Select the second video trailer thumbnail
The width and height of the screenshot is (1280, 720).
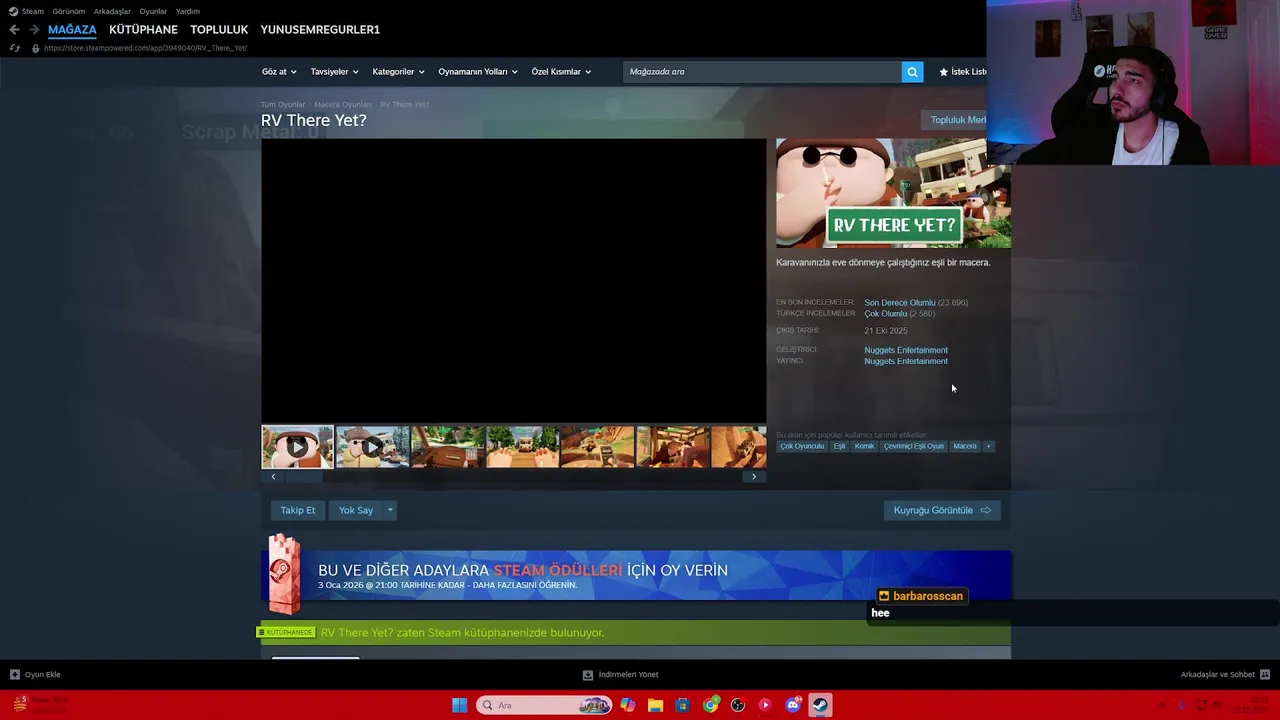point(372,447)
